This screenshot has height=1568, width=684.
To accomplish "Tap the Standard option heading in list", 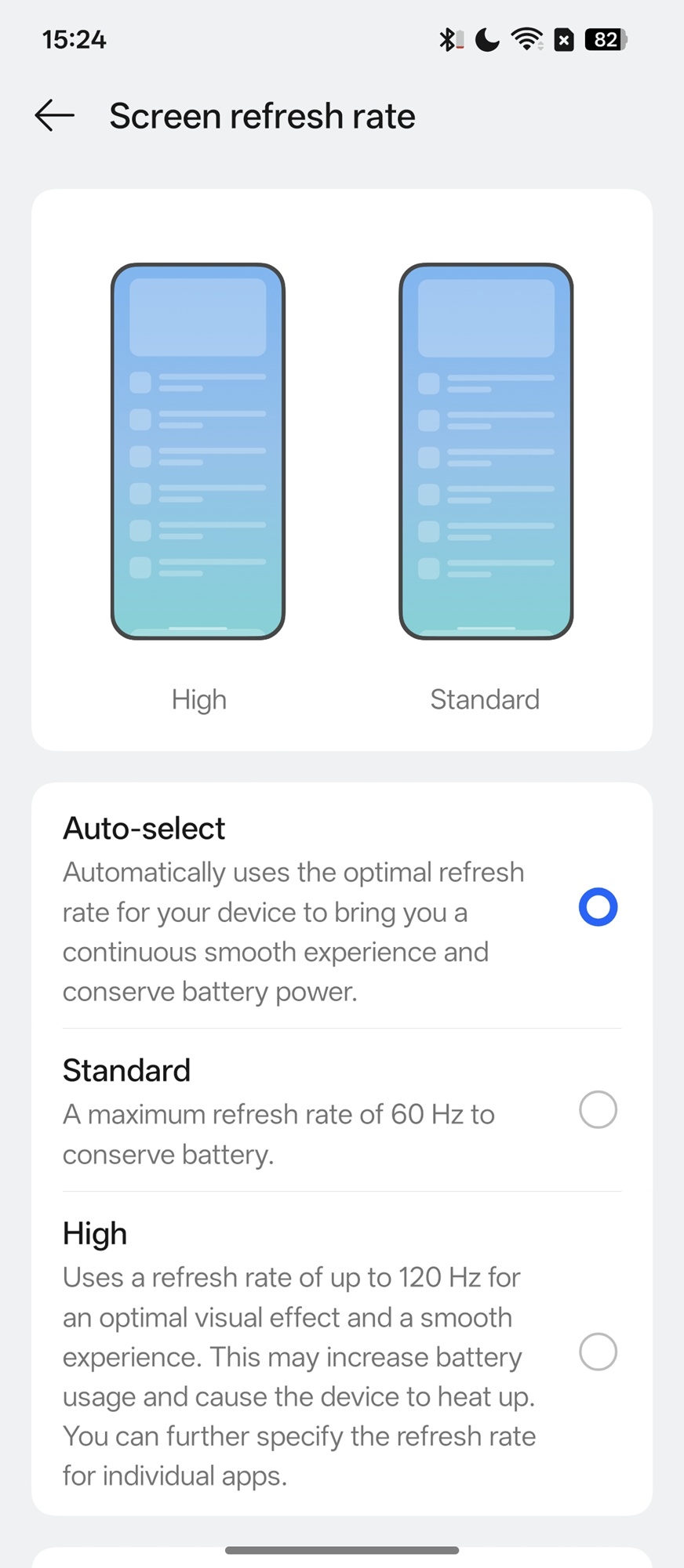I will click(127, 1071).
